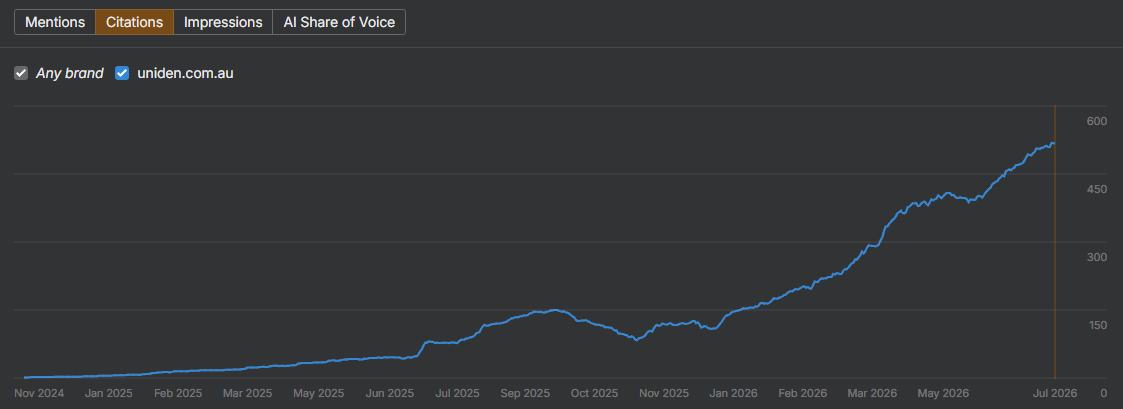Toggle the uniden.com.au checkbox
This screenshot has height=409, width=1123.
pos(122,73)
